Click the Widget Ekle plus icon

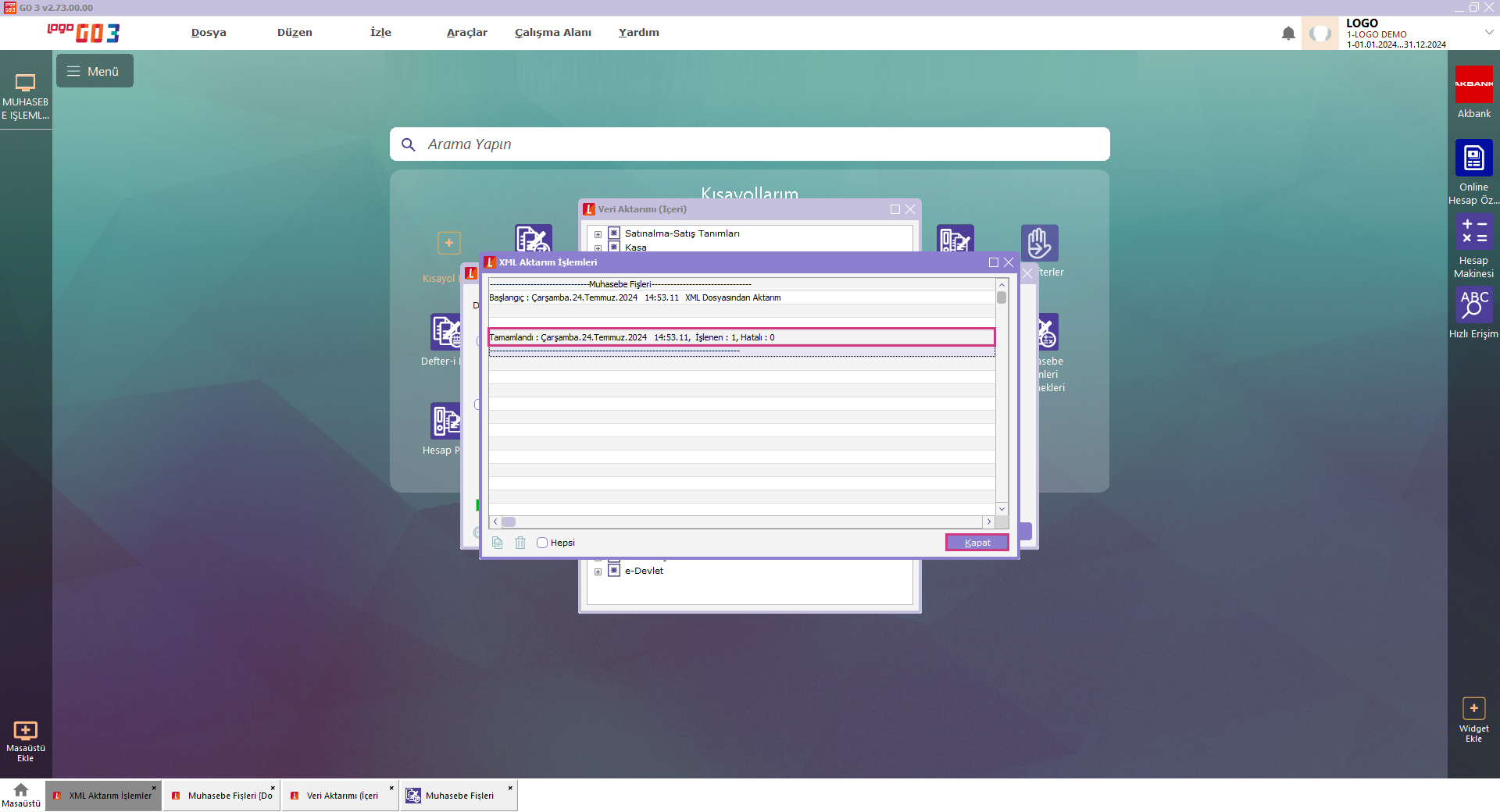pos(1473,708)
